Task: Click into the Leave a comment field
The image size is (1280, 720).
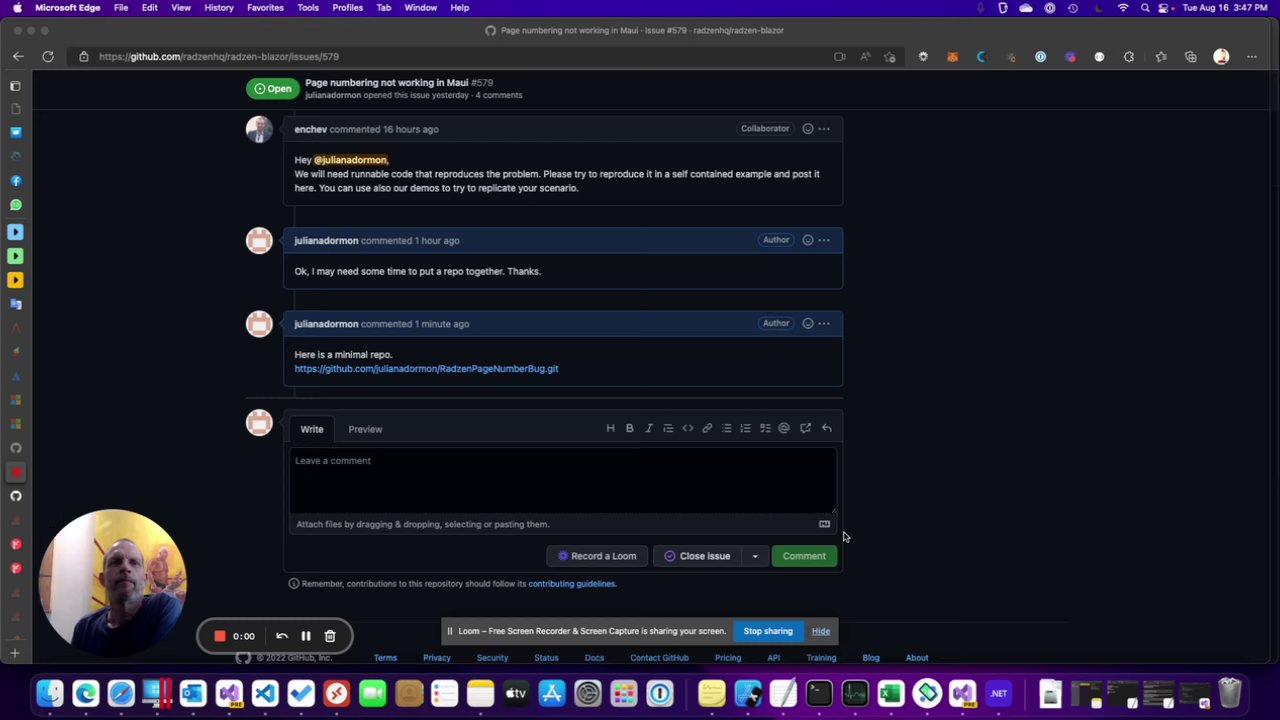Action: (563, 481)
